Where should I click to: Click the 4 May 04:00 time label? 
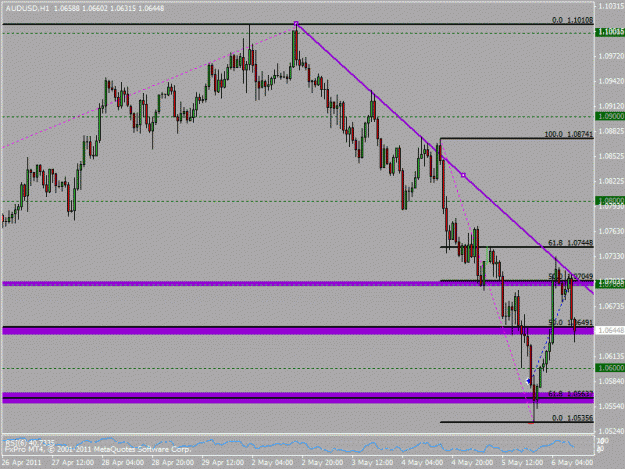(422, 462)
